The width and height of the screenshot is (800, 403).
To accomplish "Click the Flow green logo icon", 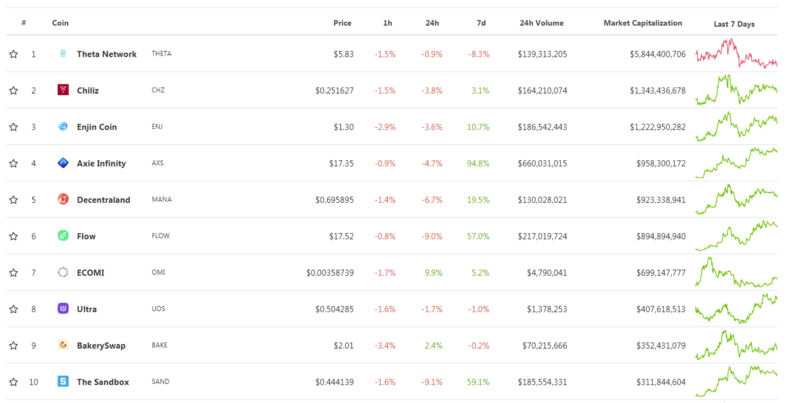I will point(63,236).
